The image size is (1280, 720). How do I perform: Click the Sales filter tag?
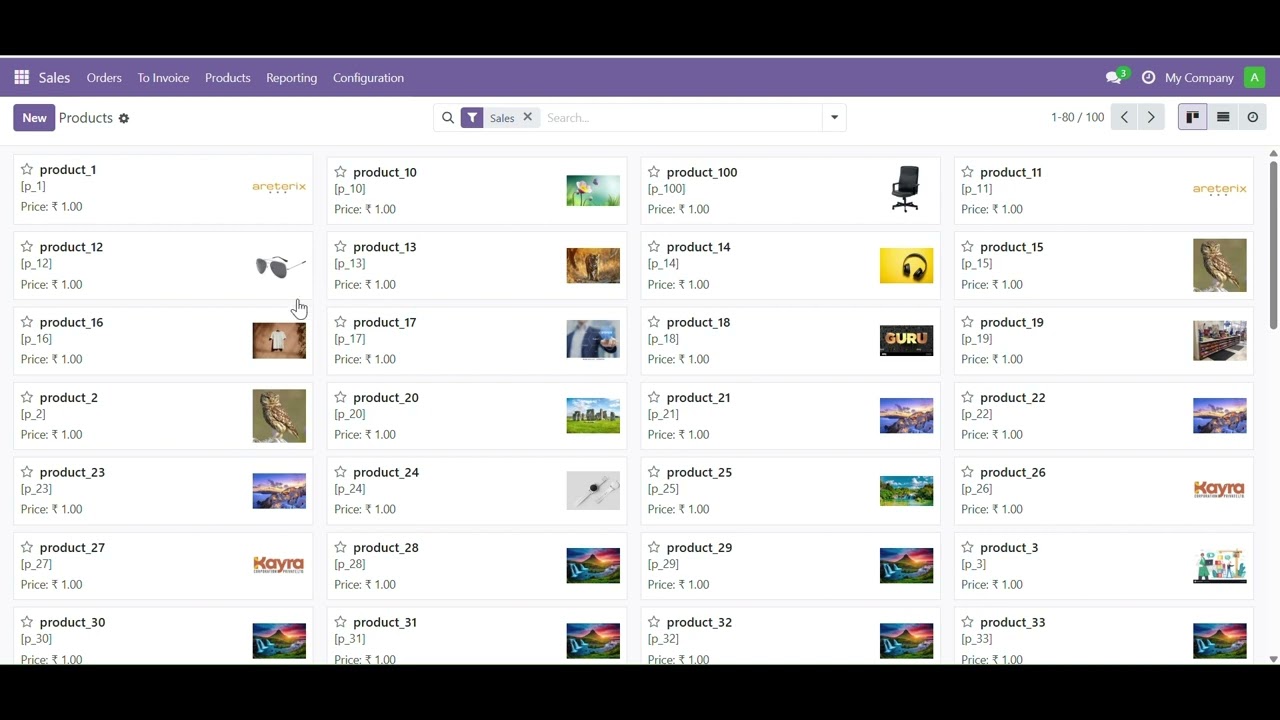coord(502,118)
